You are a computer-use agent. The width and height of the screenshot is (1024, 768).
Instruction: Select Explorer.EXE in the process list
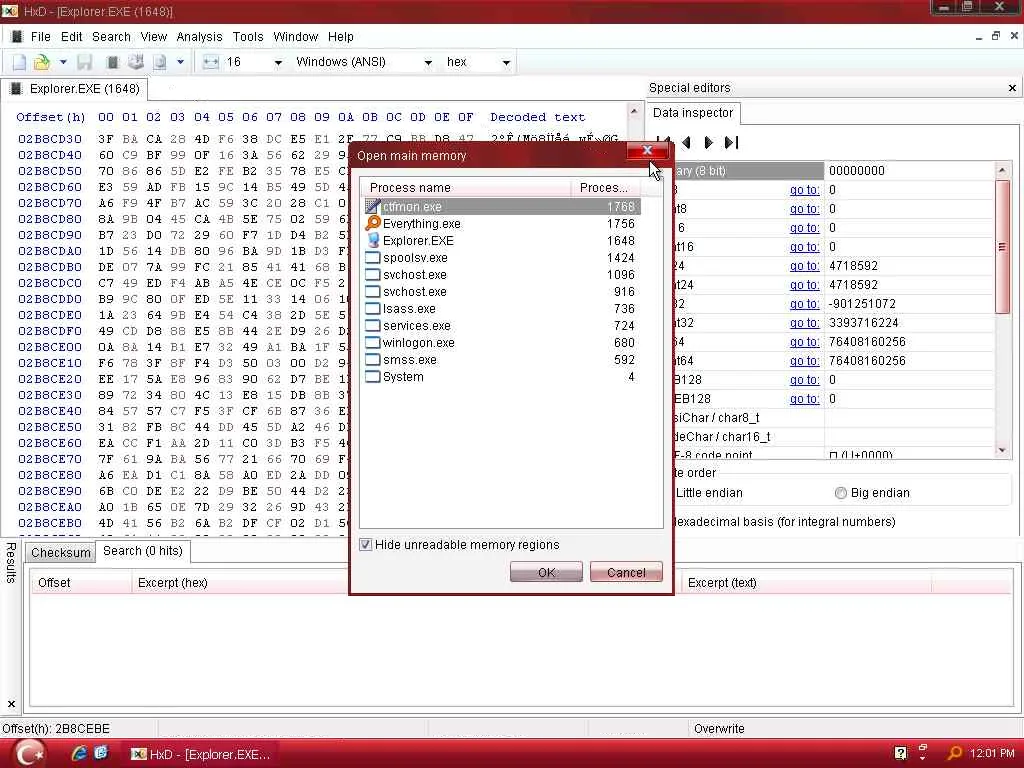click(x=501, y=240)
